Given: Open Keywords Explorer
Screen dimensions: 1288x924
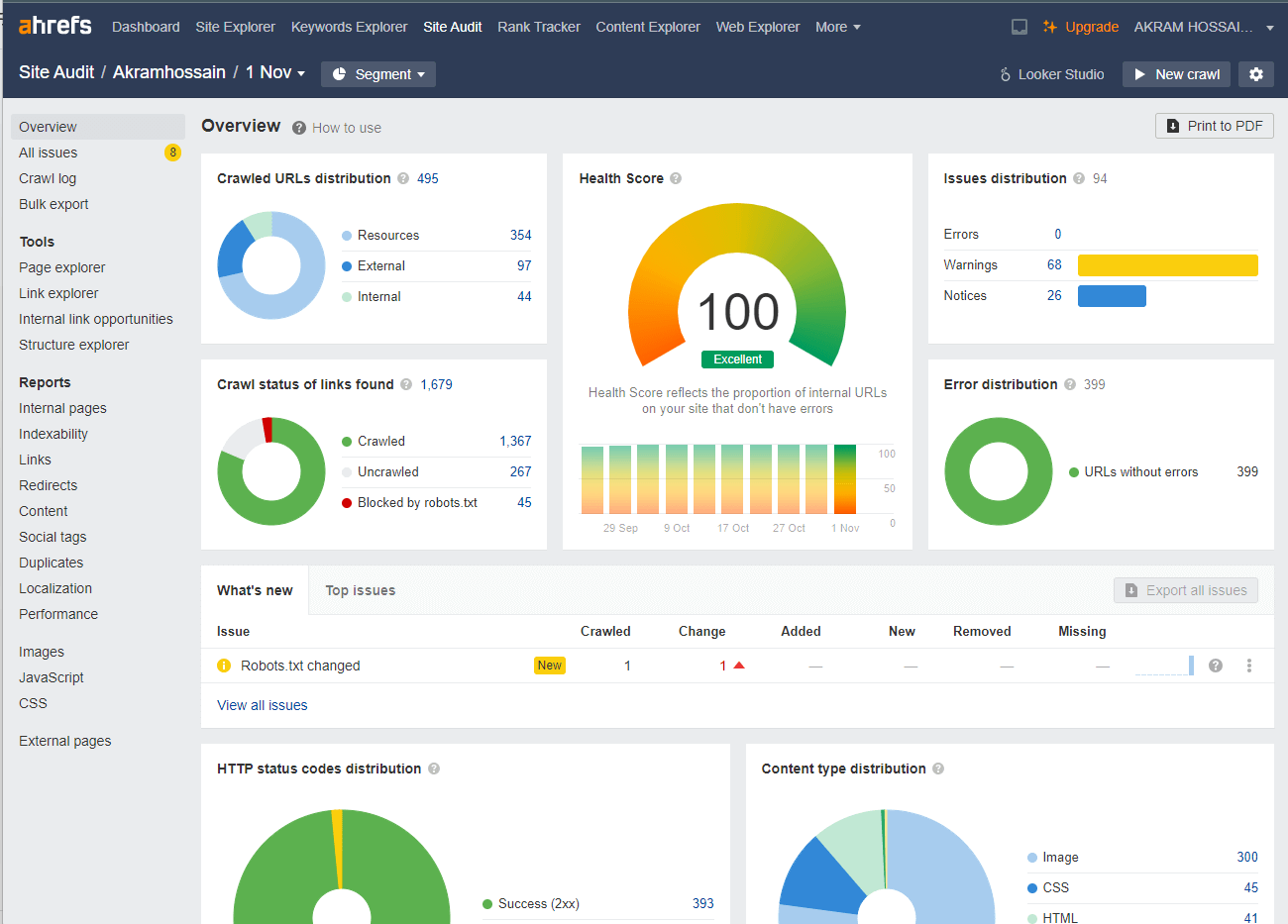Looking at the screenshot, I should coord(349,27).
